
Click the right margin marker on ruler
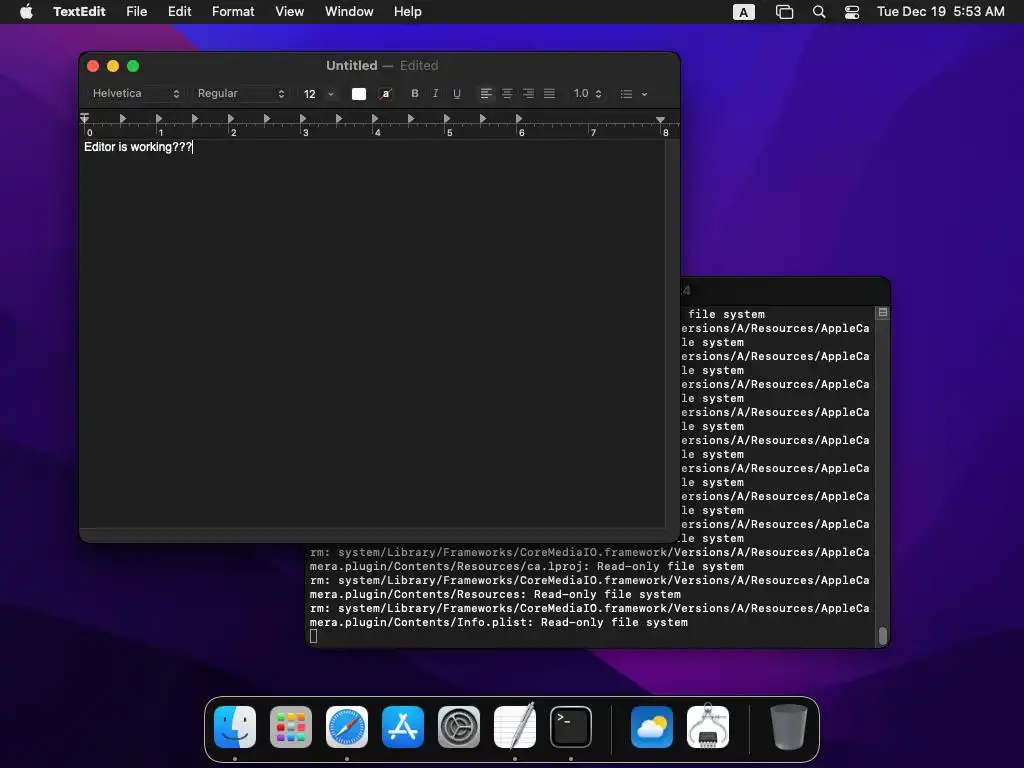point(660,120)
